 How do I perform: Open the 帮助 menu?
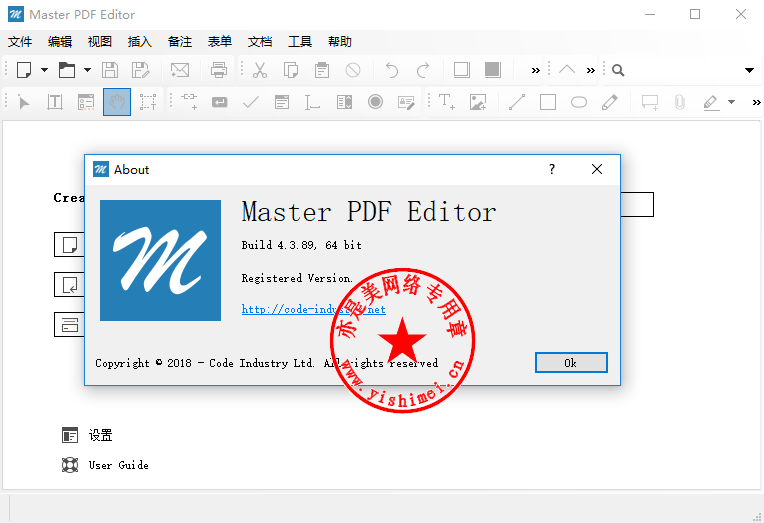click(340, 42)
